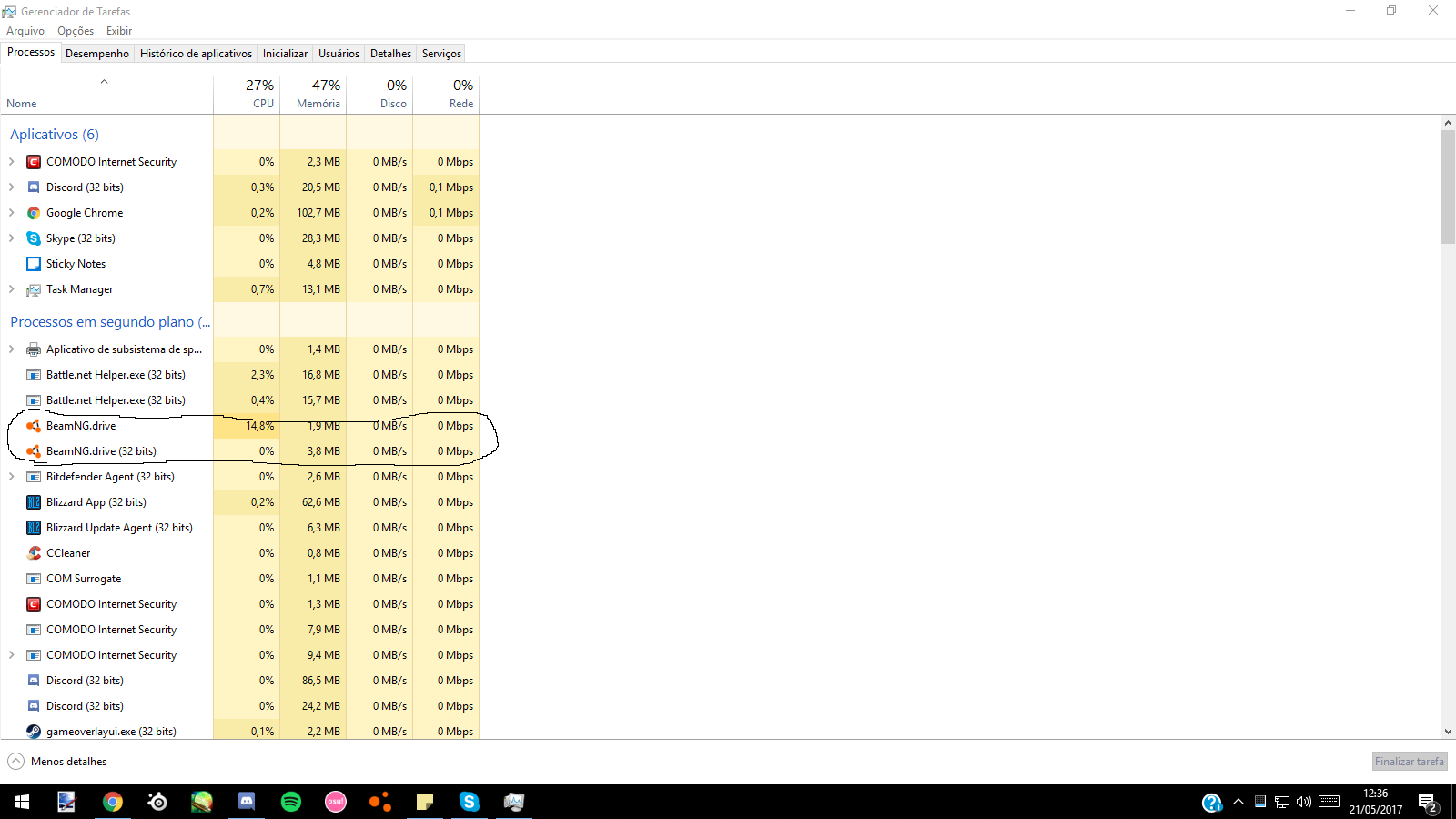Switch to the Serviços tab
Screen dimensions: 1456x819
coord(441,54)
